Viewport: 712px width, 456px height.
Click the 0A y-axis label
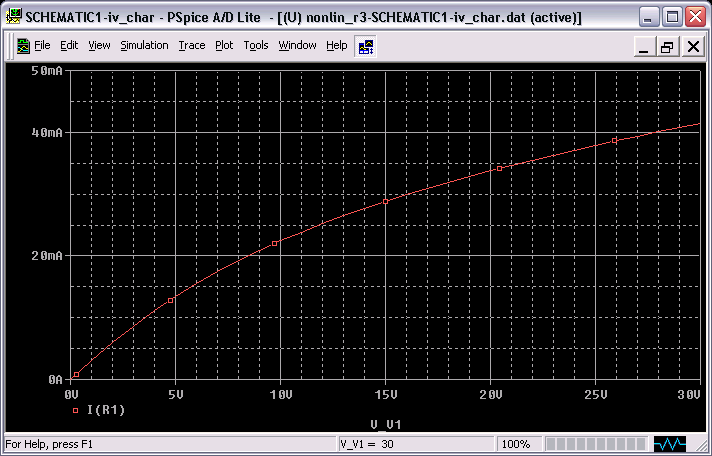click(x=55, y=379)
